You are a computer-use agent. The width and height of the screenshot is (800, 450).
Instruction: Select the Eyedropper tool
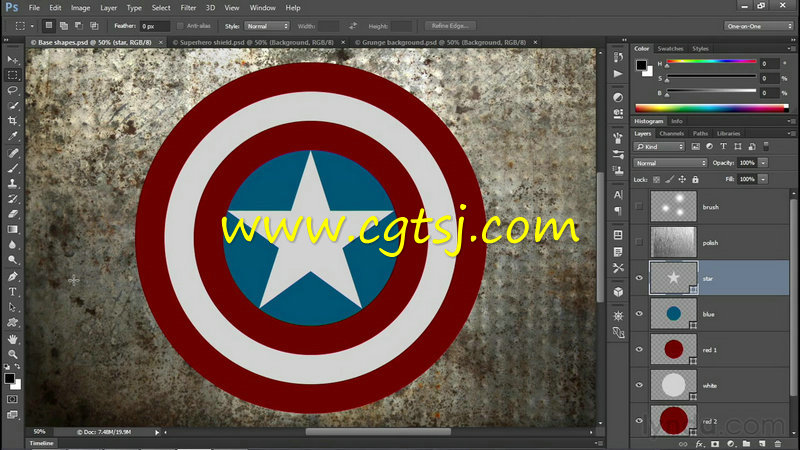pos(13,136)
